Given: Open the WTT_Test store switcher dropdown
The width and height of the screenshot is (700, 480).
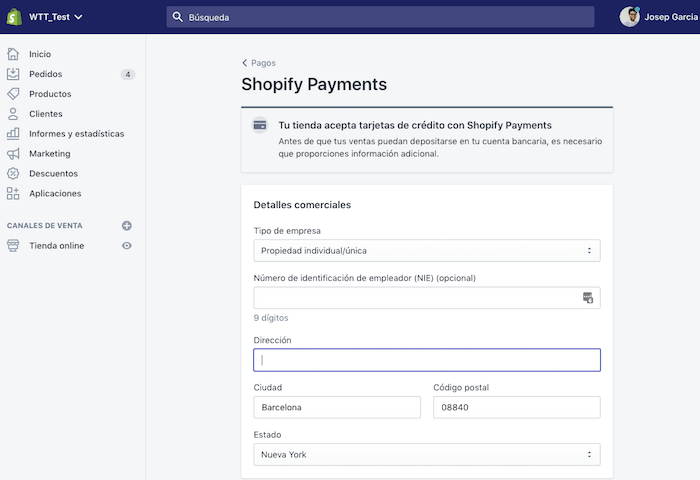Looking at the screenshot, I should coord(55,17).
